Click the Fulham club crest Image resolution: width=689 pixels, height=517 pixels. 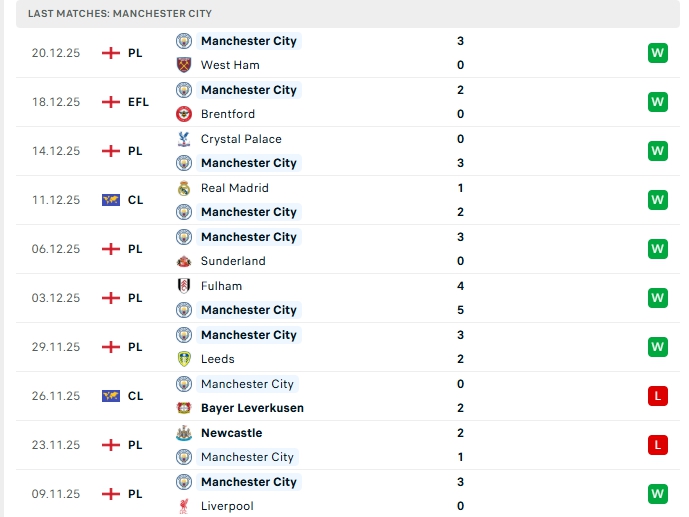coord(184,286)
